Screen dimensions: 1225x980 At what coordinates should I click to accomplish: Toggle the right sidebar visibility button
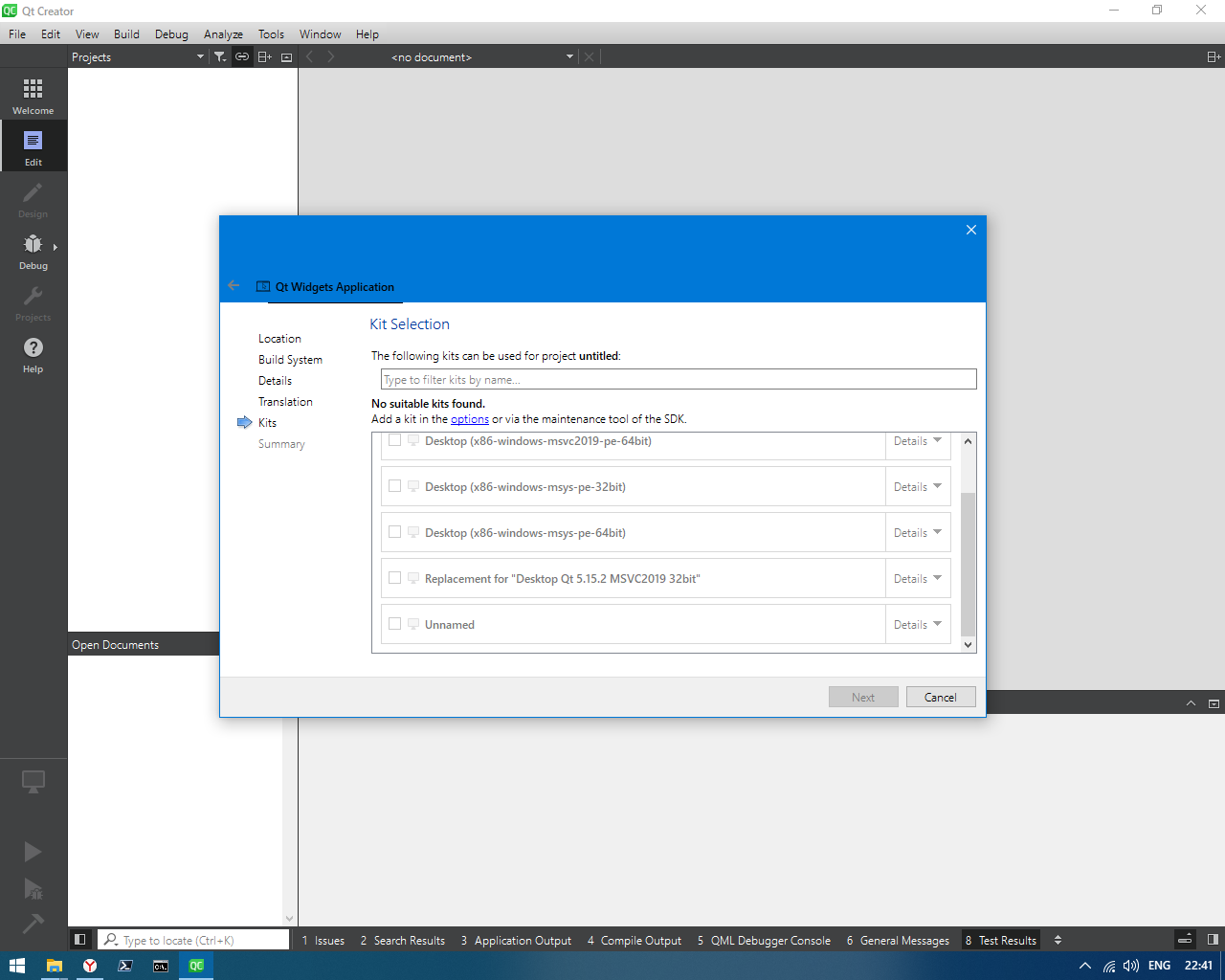pos(1213,940)
